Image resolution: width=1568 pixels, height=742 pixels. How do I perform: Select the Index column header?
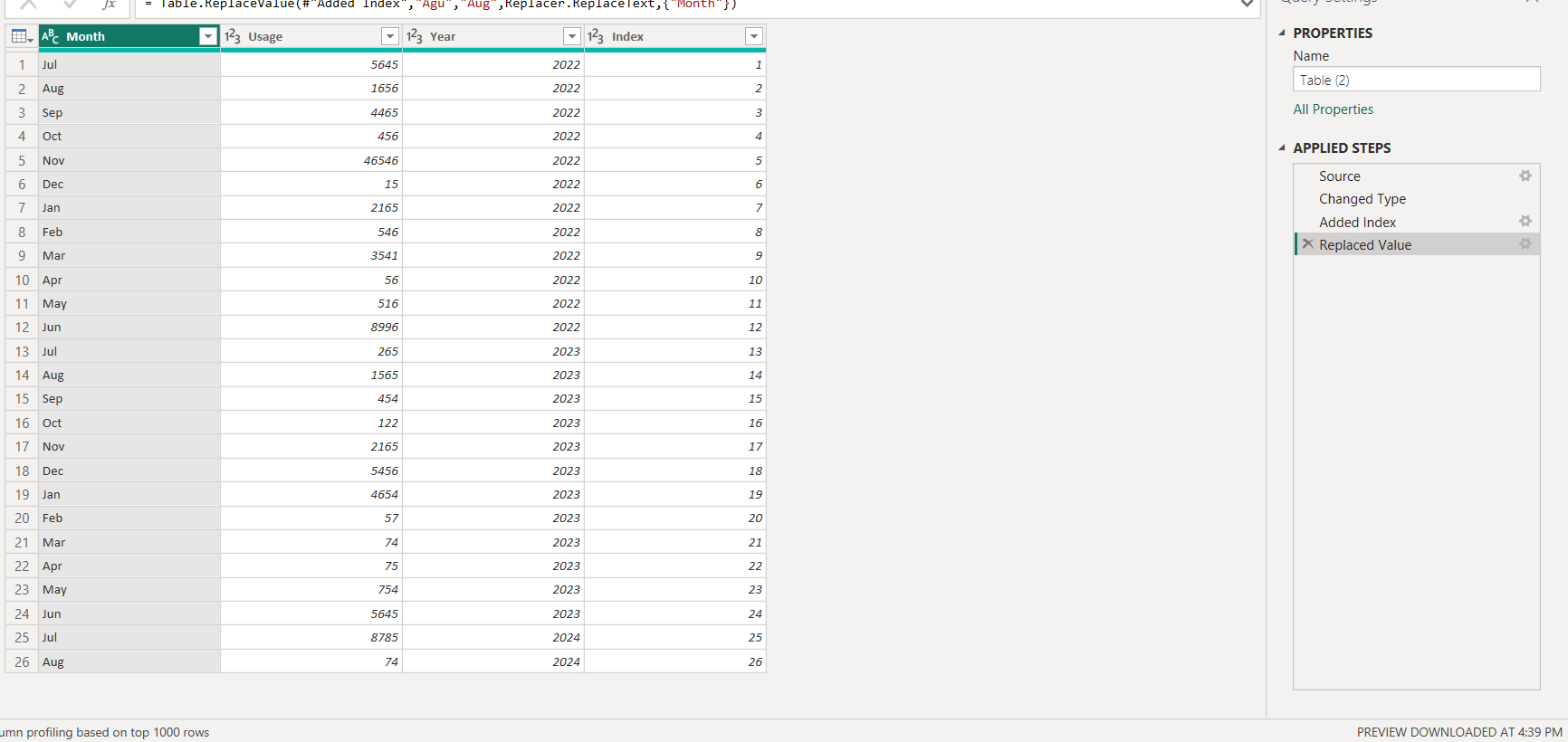click(675, 36)
